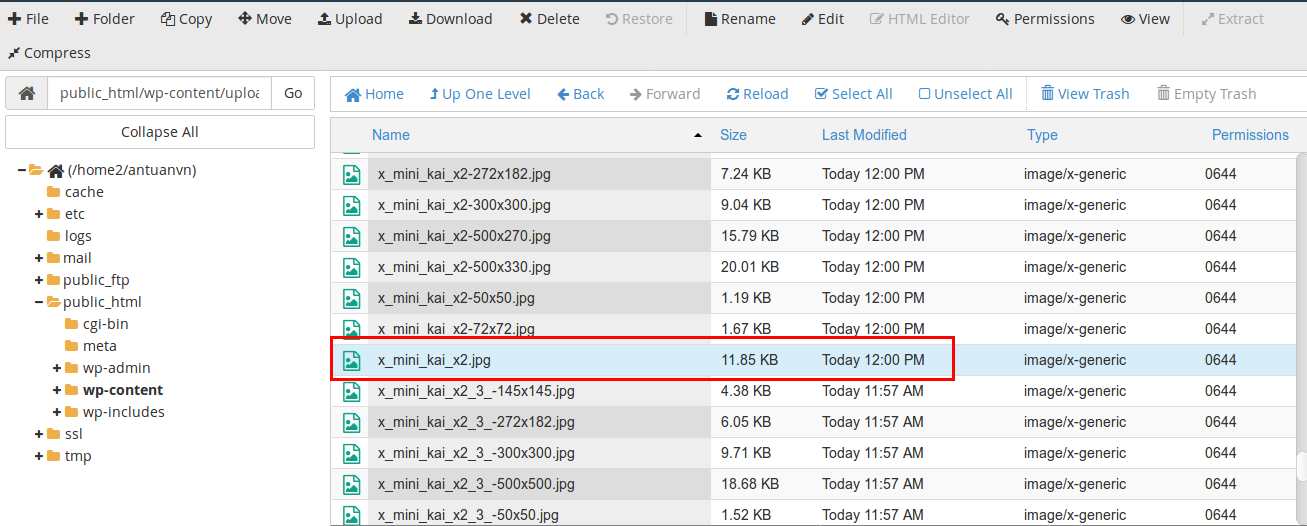Select file x_mini_kai_x2_3_-500x500.jpg
This screenshot has width=1307, height=526.
pos(476,484)
